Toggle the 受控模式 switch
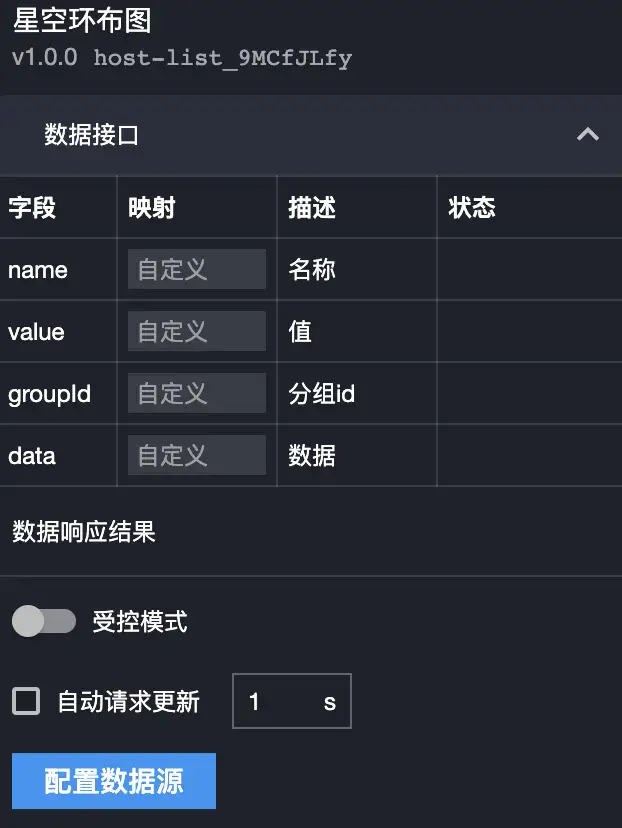622x828 pixels. click(x=44, y=622)
